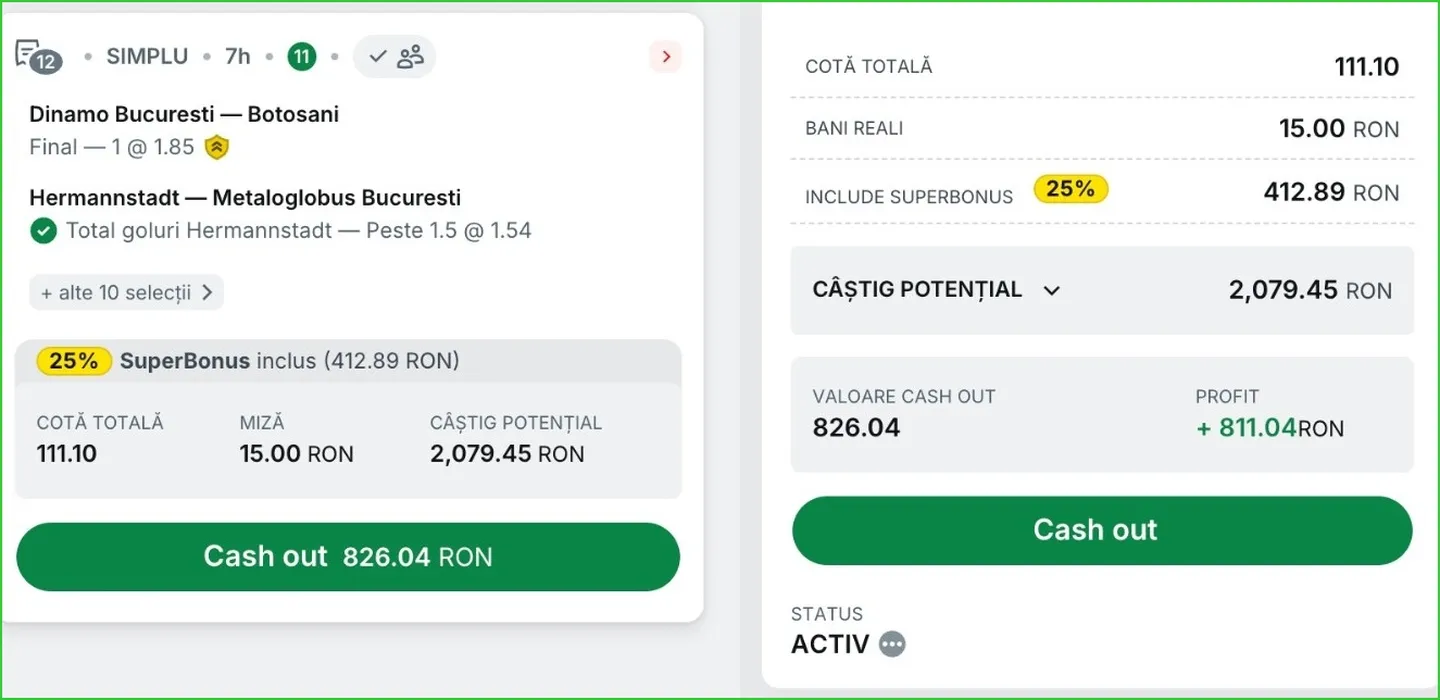
Task: Click the 7h time indicator
Action: pyautogui.click(x=238, y=56)
